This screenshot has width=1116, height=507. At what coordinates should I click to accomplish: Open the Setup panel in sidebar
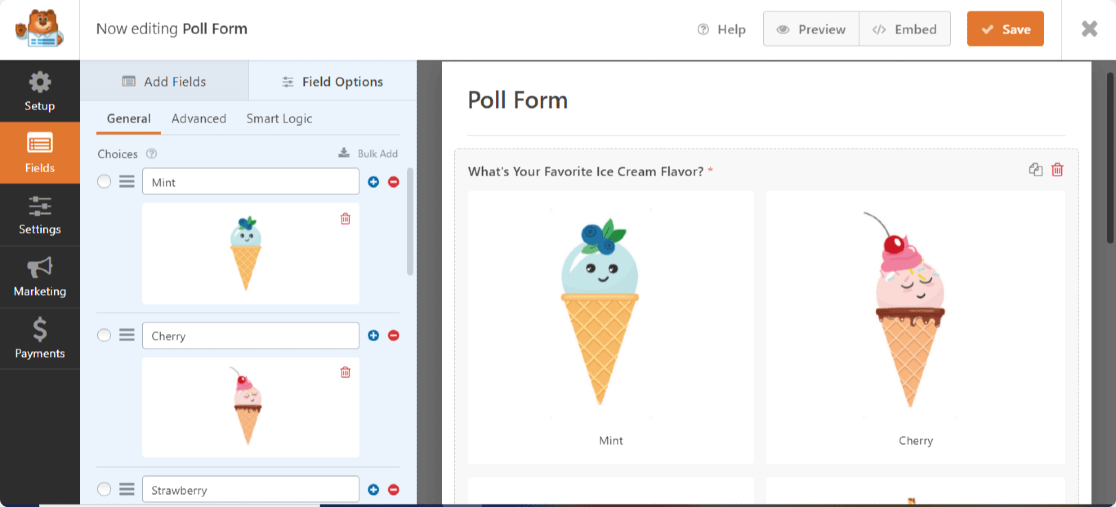point(40,91)
